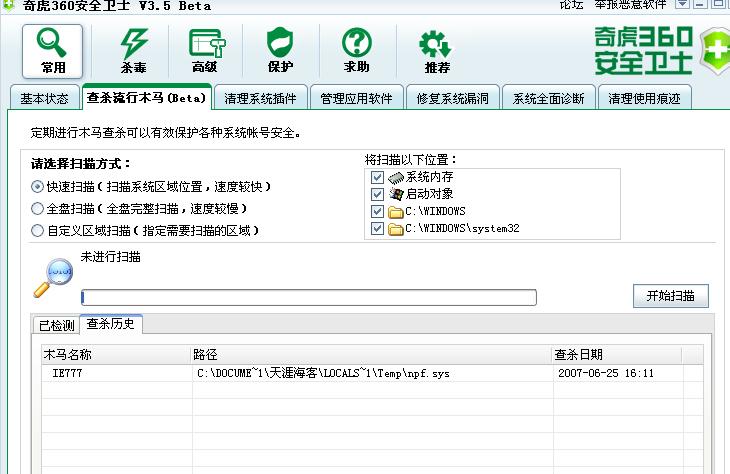The height and width of the screenshot is (474, 730).
Task: Toggle the C:\WINDOWS\system32 checkbox
Action: tap(377, 229)
